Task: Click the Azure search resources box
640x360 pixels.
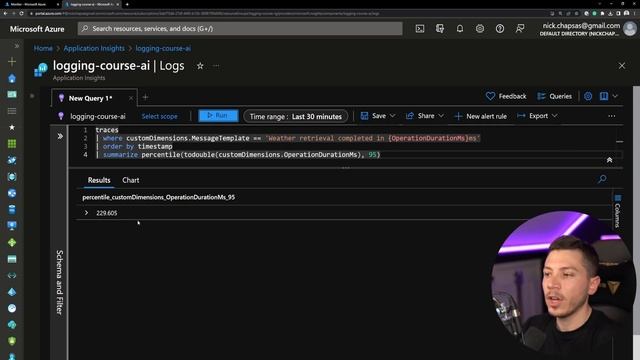Action: click(240, 29)
